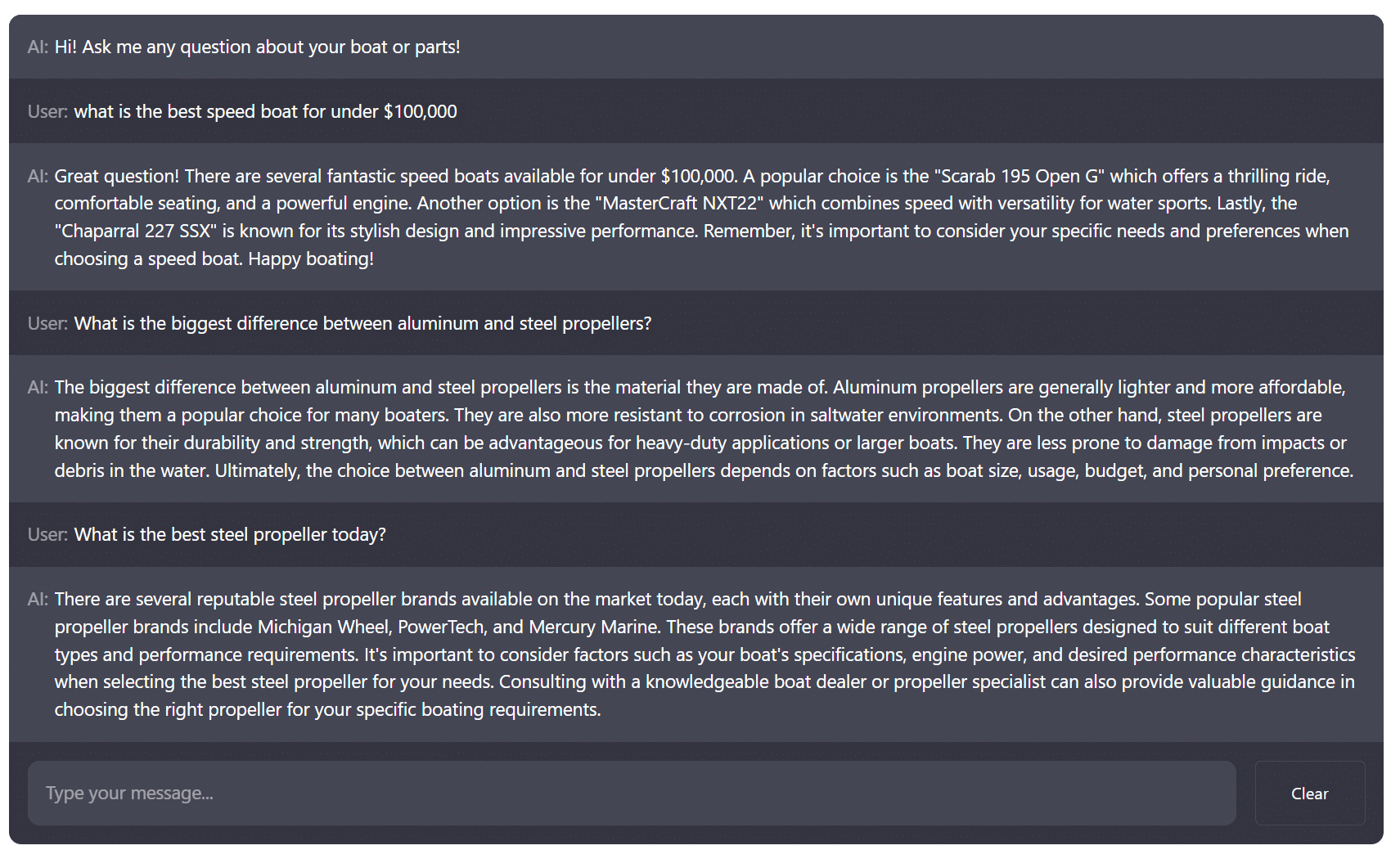Click the 'User:' label on the propeller difference question
1400x850 pixels.
[47, 323]
